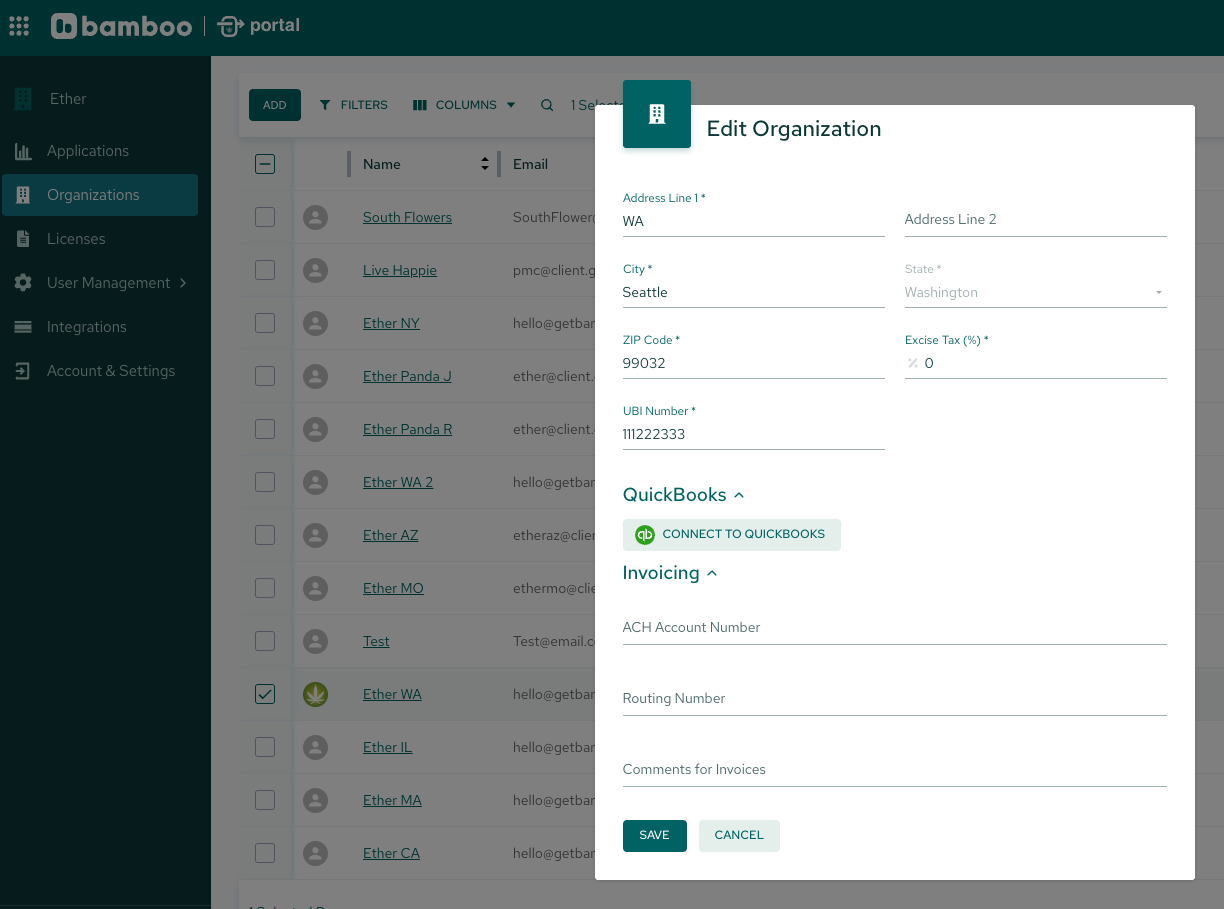This screenshot has height=909, width=1224.
Task: Open the State dropdown showing Washington
Action: tap(1035, 293)
